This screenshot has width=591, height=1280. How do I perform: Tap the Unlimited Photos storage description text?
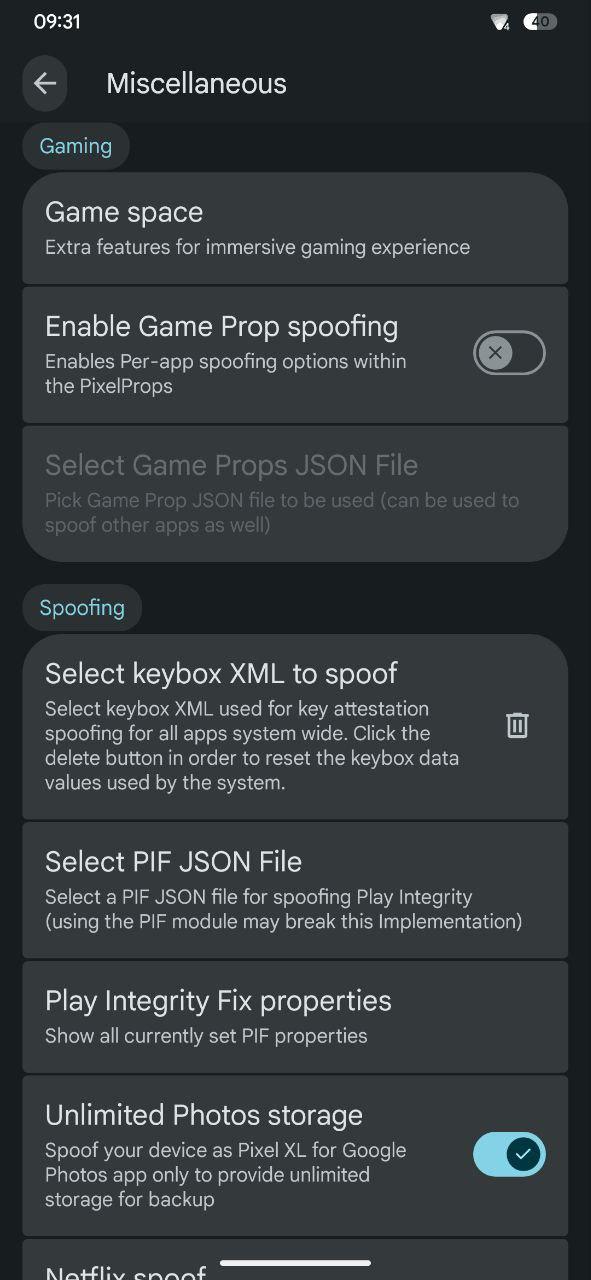point(226,1174)
